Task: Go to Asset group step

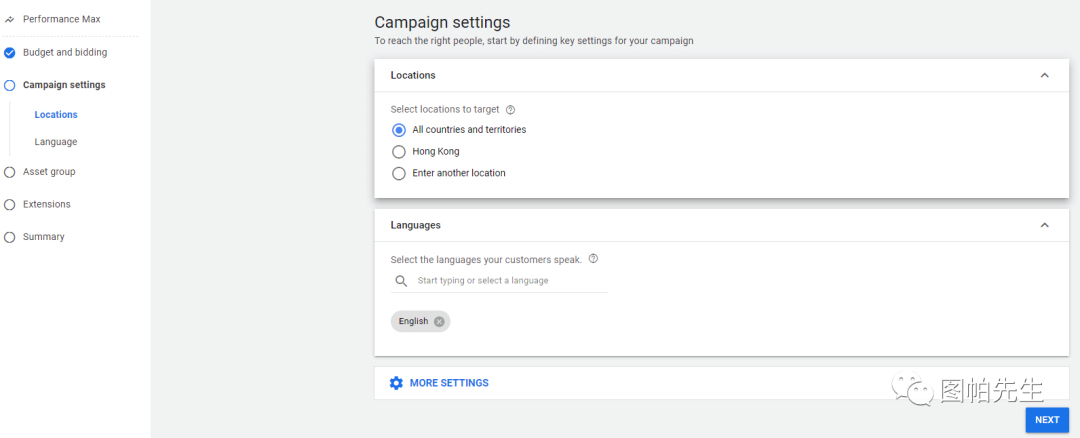Action: (x=49, y=172)
